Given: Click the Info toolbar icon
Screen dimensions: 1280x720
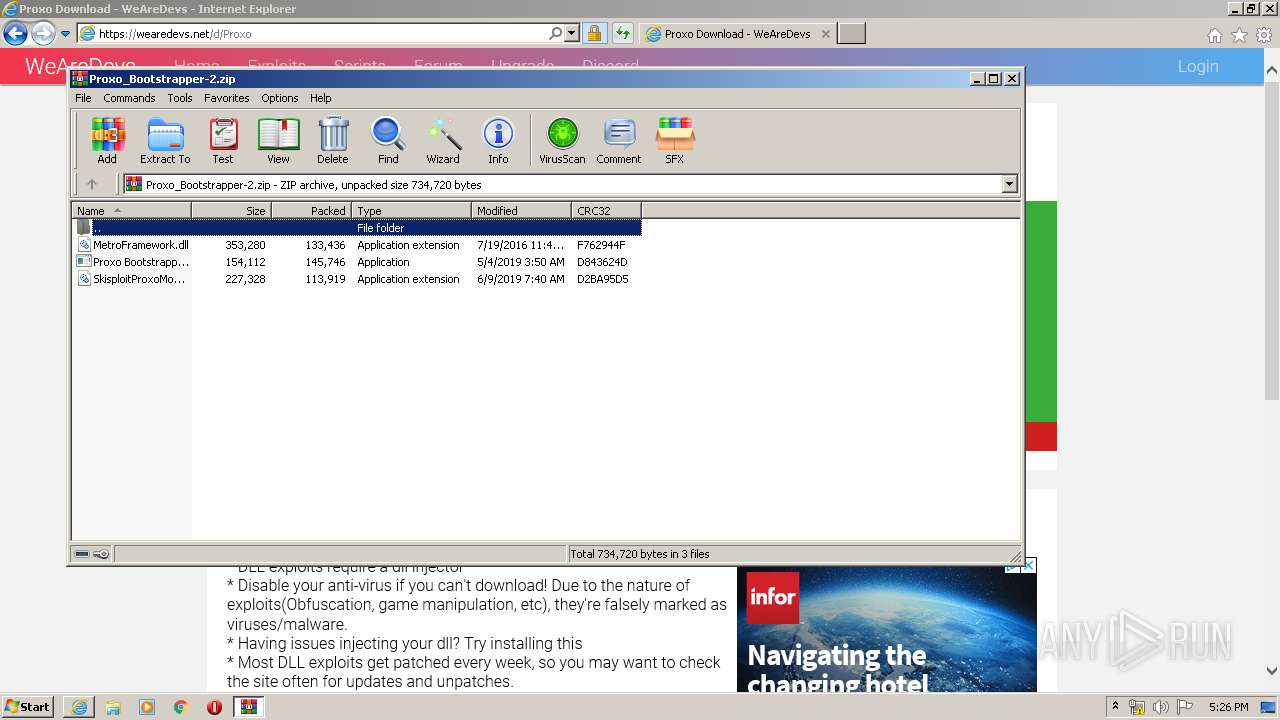Looking at the screenshot, I should click(x=498, y=140).
